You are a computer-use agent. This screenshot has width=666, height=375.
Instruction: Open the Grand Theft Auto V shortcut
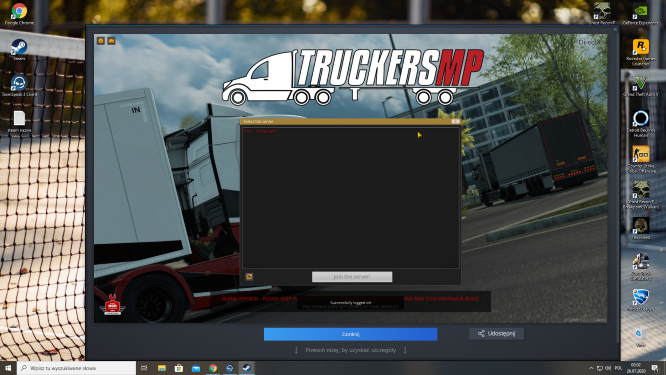click(x=641, y=85)
